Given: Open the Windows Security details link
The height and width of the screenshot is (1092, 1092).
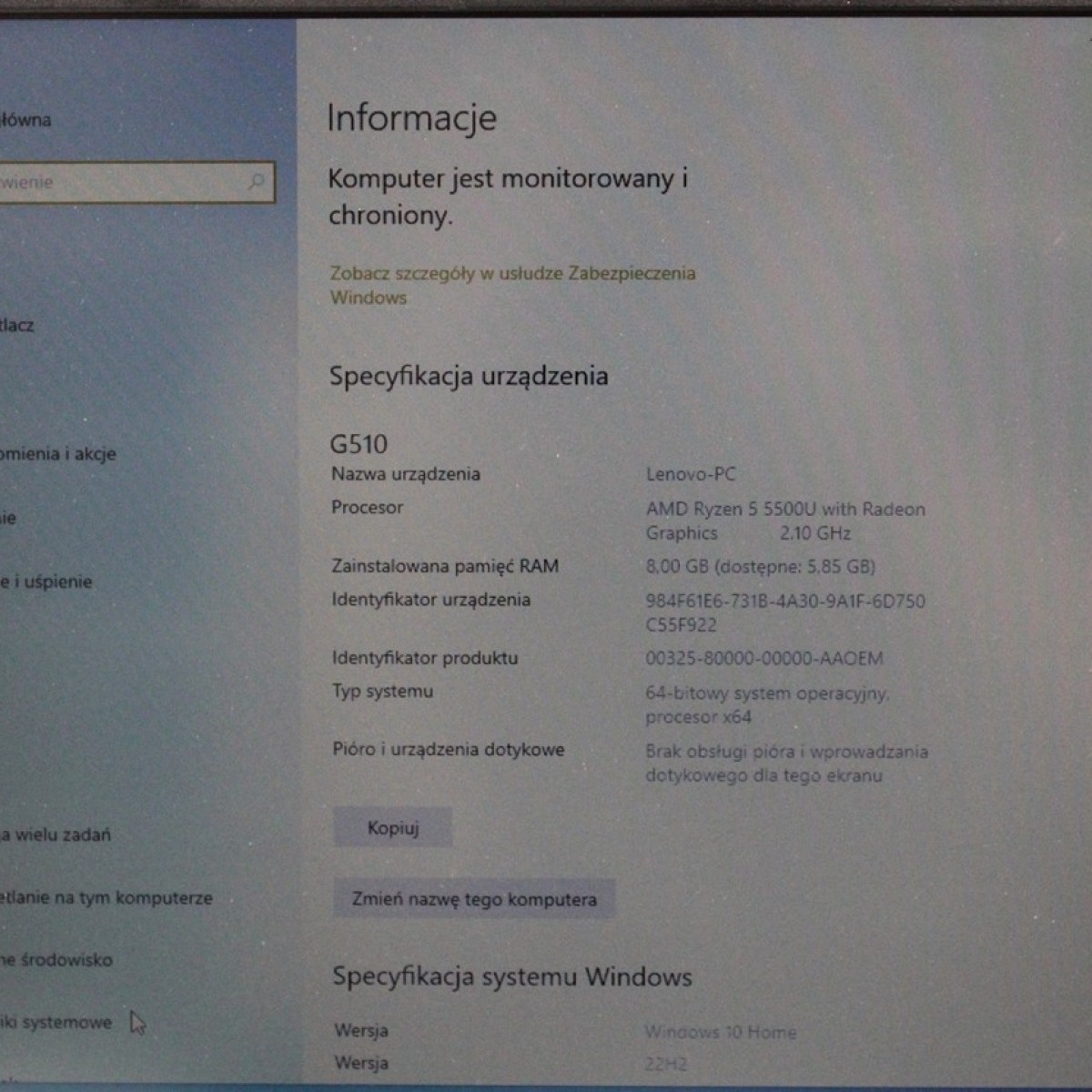Looking at the screenshot, I should 512,285.
